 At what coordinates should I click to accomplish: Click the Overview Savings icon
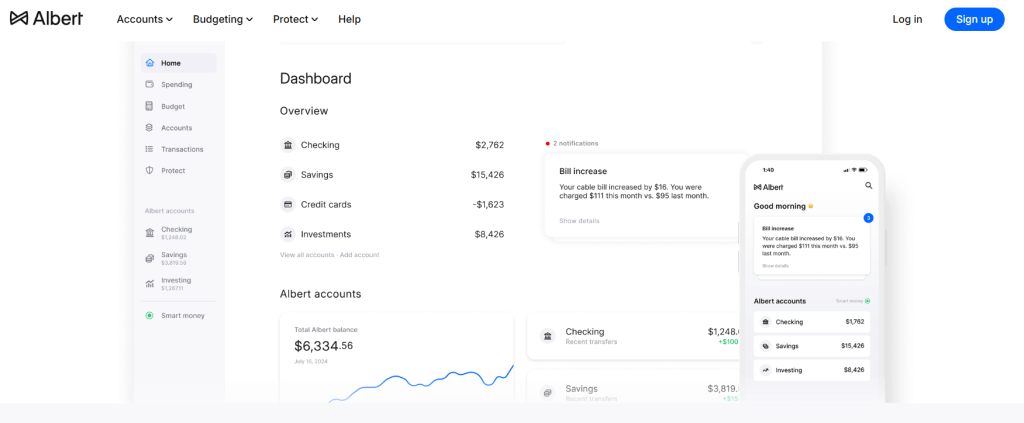tap(287, 175)
